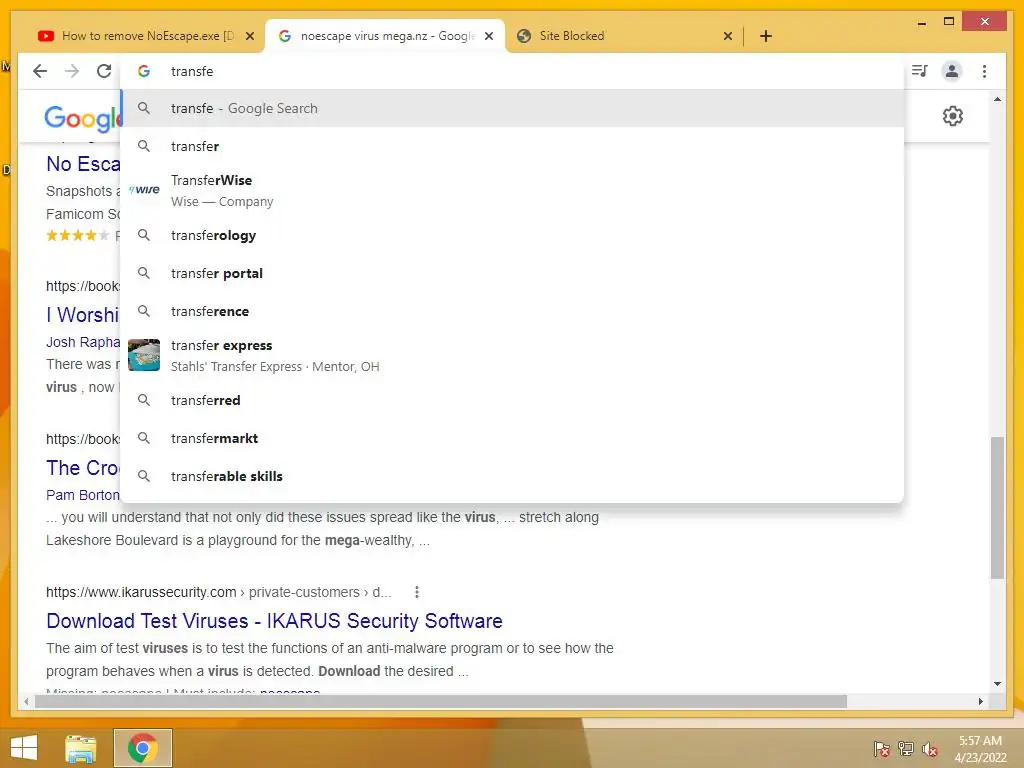Image resolution: width=1024 pixels, height=768 pixels.
Task: Switch to noescape virus mega.nz Google tab
Action: pyautogui.click(x=385, y=36)
